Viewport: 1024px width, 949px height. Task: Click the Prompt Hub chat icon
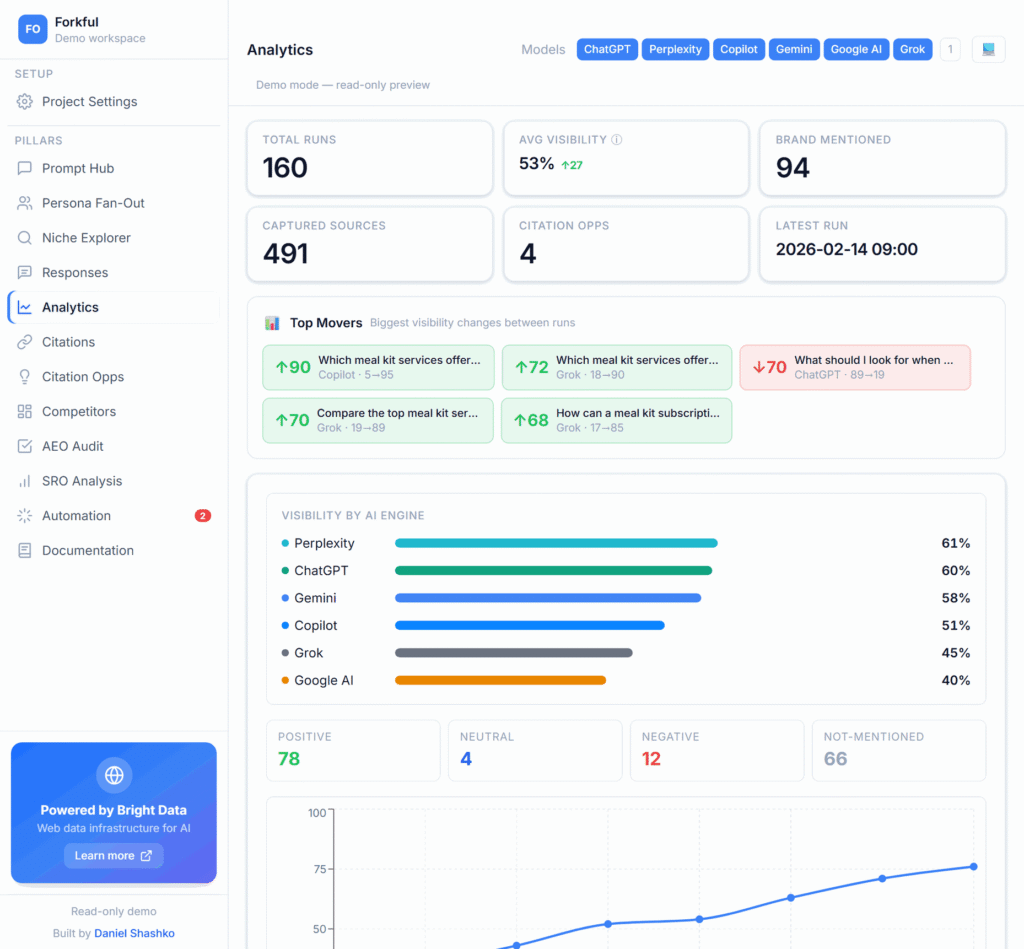[25, 169]
